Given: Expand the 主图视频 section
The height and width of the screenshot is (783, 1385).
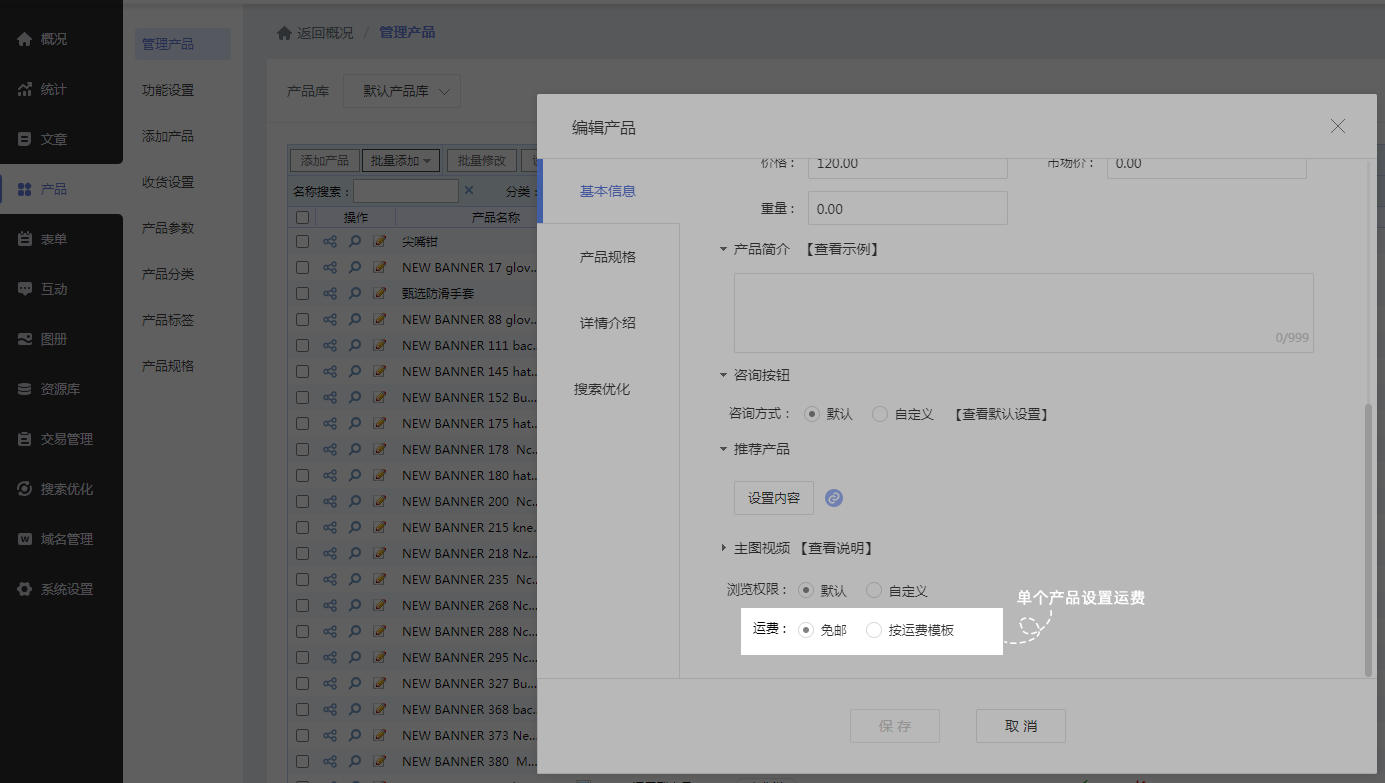Looking at the screenshot, I should tap(724, 548).
